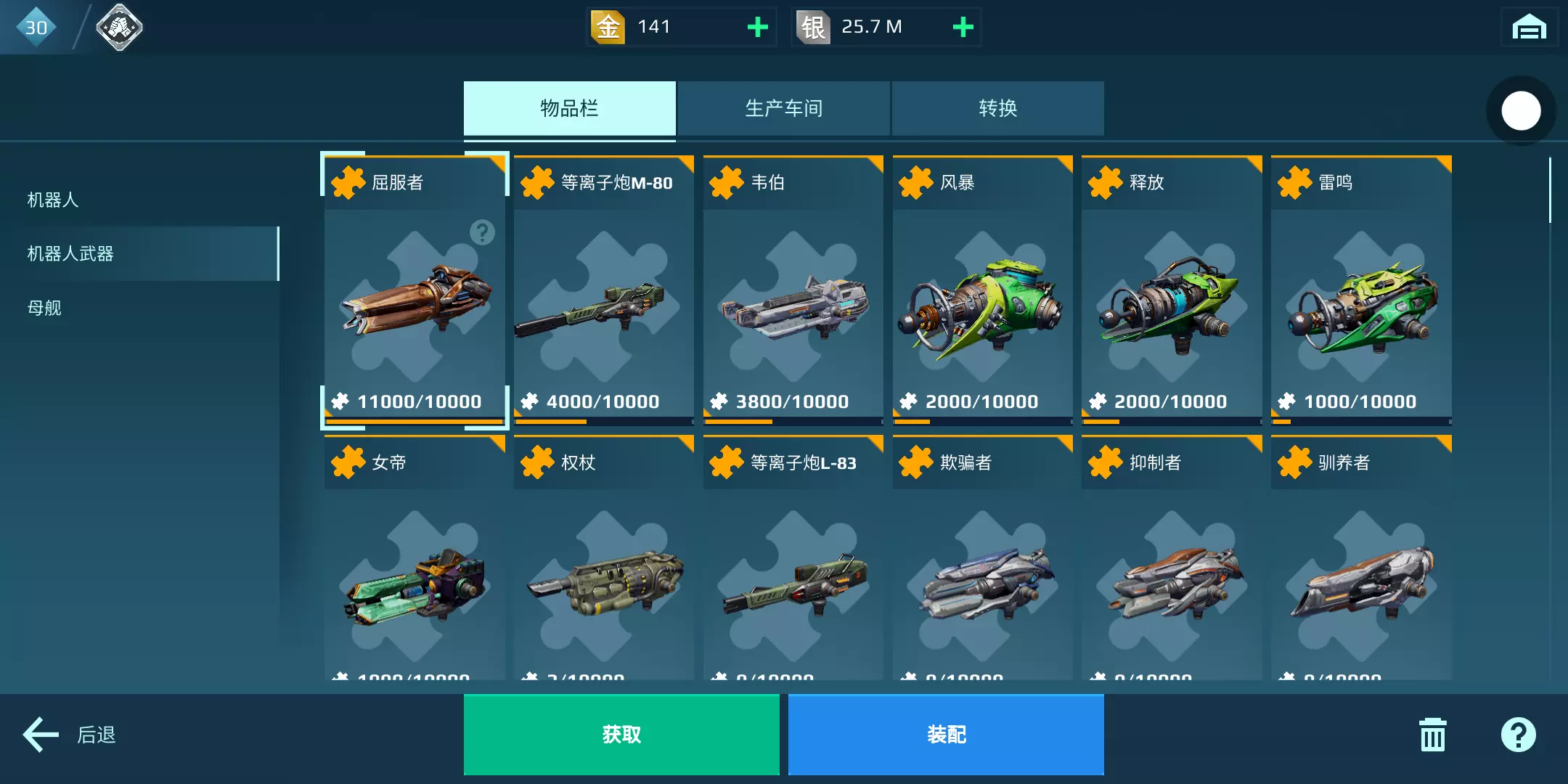The image size is (1568, 784).
Task: Go back with the 后退 arrow
Action: [x=69, y=735]
